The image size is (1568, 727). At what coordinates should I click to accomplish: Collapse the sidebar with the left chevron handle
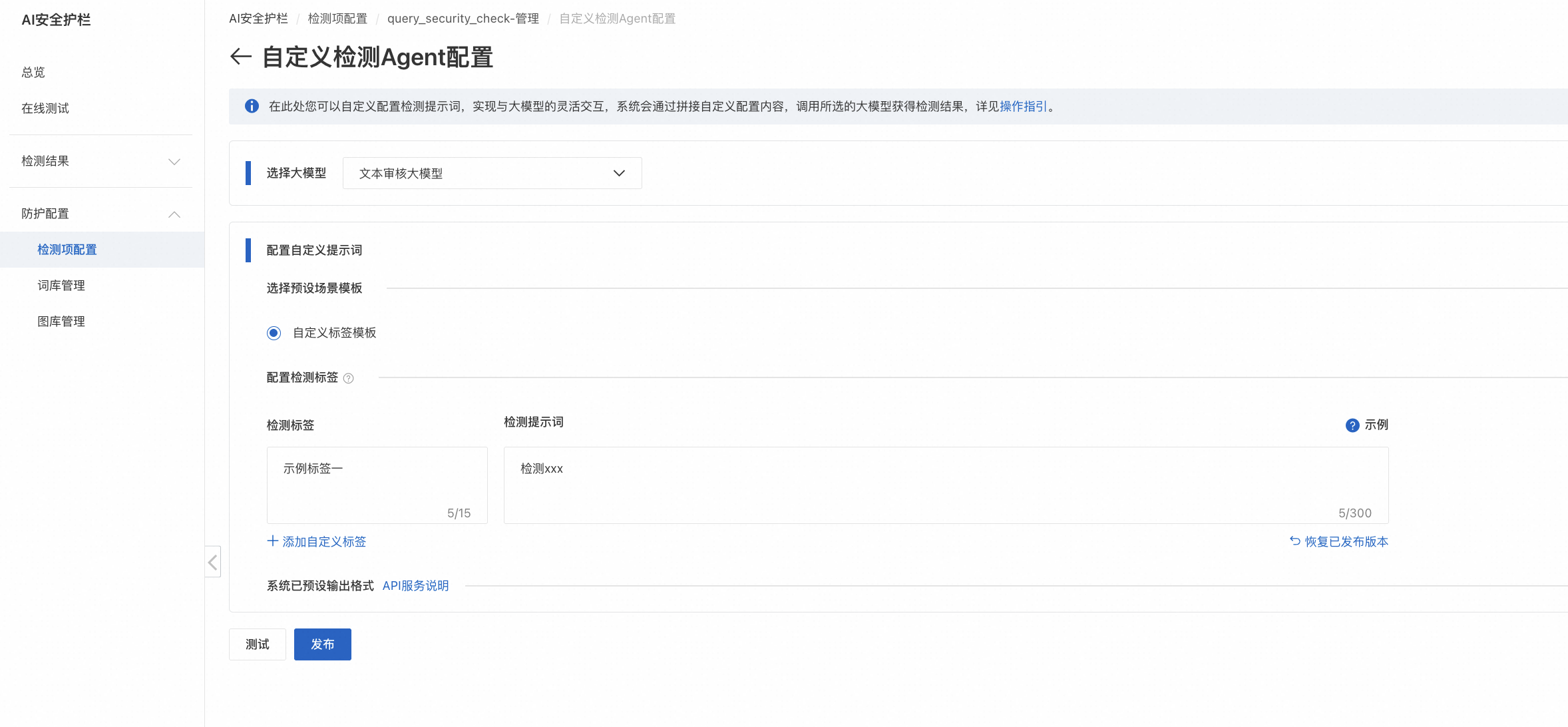(x=212, y=563)
